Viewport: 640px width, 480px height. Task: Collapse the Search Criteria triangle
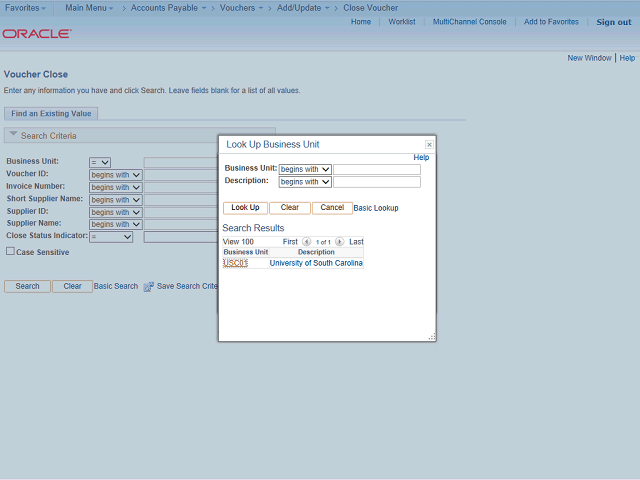point(13,134)
